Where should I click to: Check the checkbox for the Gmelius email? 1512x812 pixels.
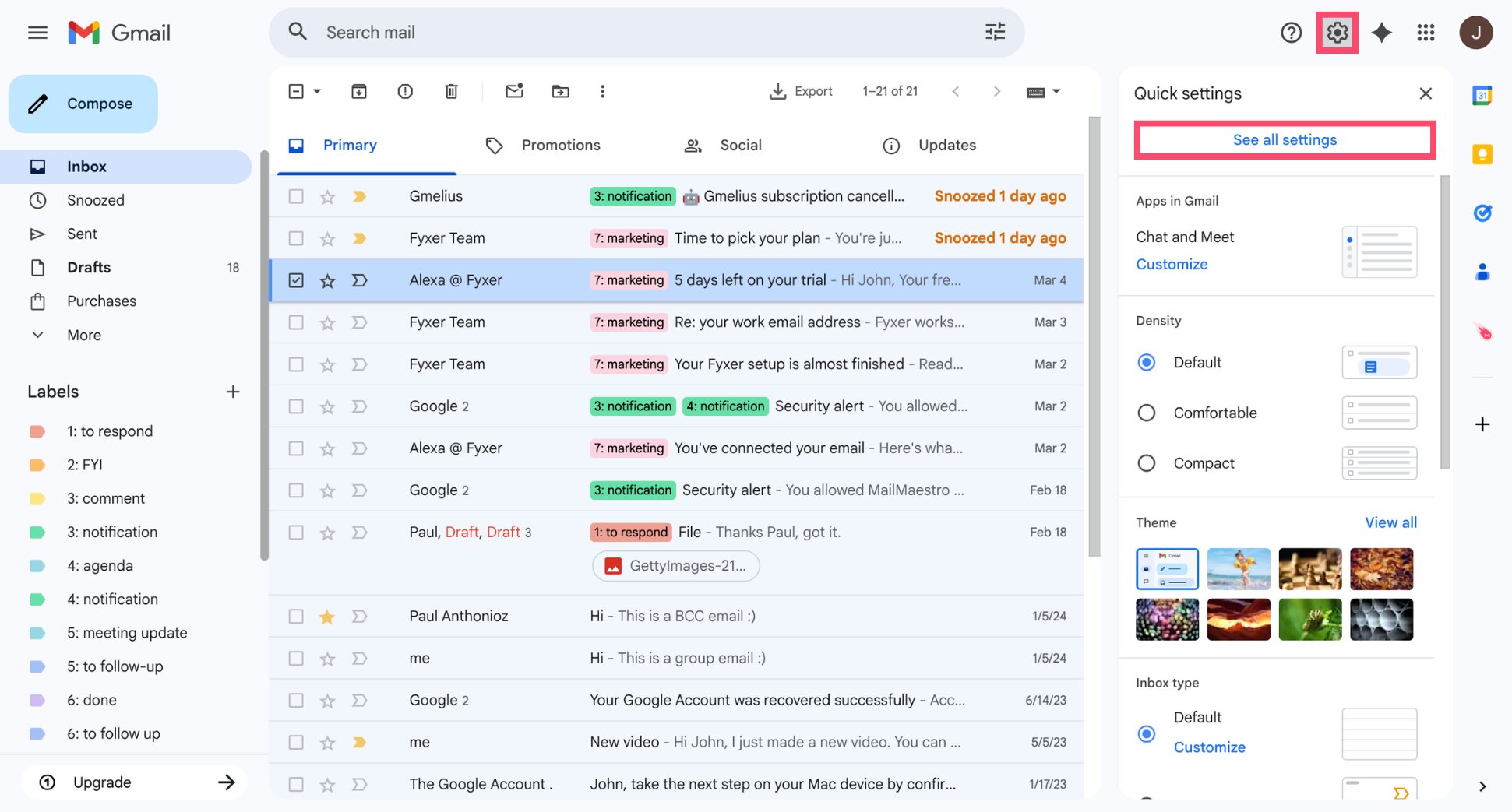(x=295, y=195)
